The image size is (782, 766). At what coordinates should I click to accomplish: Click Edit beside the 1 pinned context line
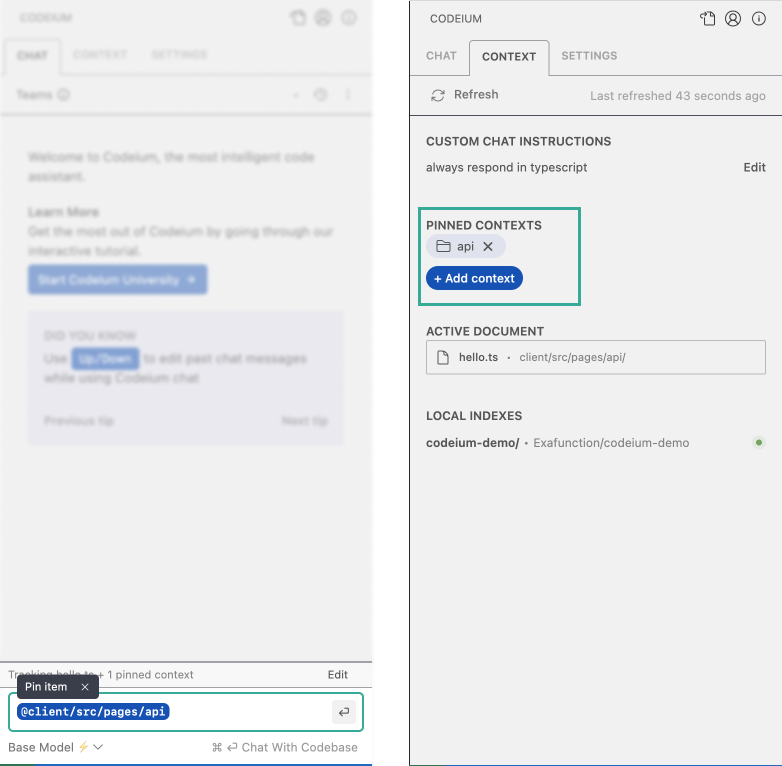338,675
